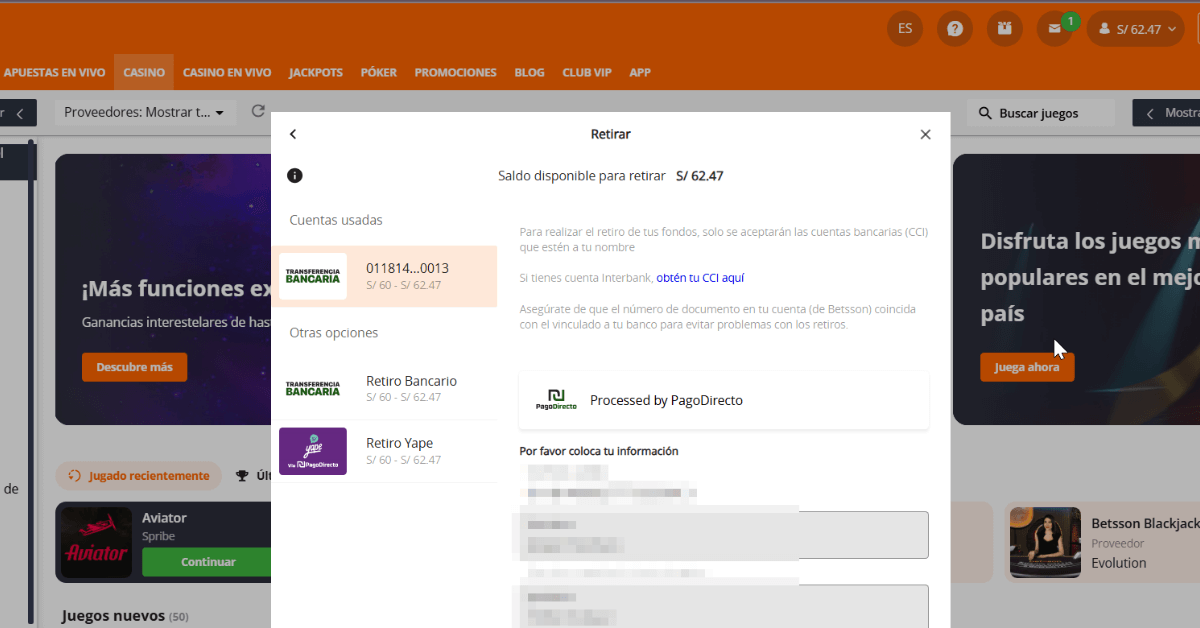1200x628 pixels.
Task: Click the help question mark icon
Action: click(955, 29)
